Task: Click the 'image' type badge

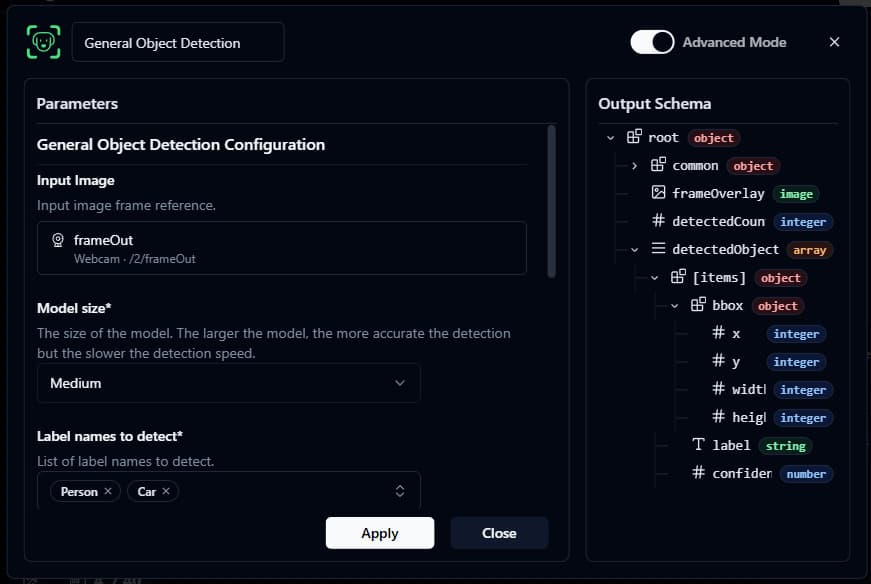Action: tap(796, 194)
